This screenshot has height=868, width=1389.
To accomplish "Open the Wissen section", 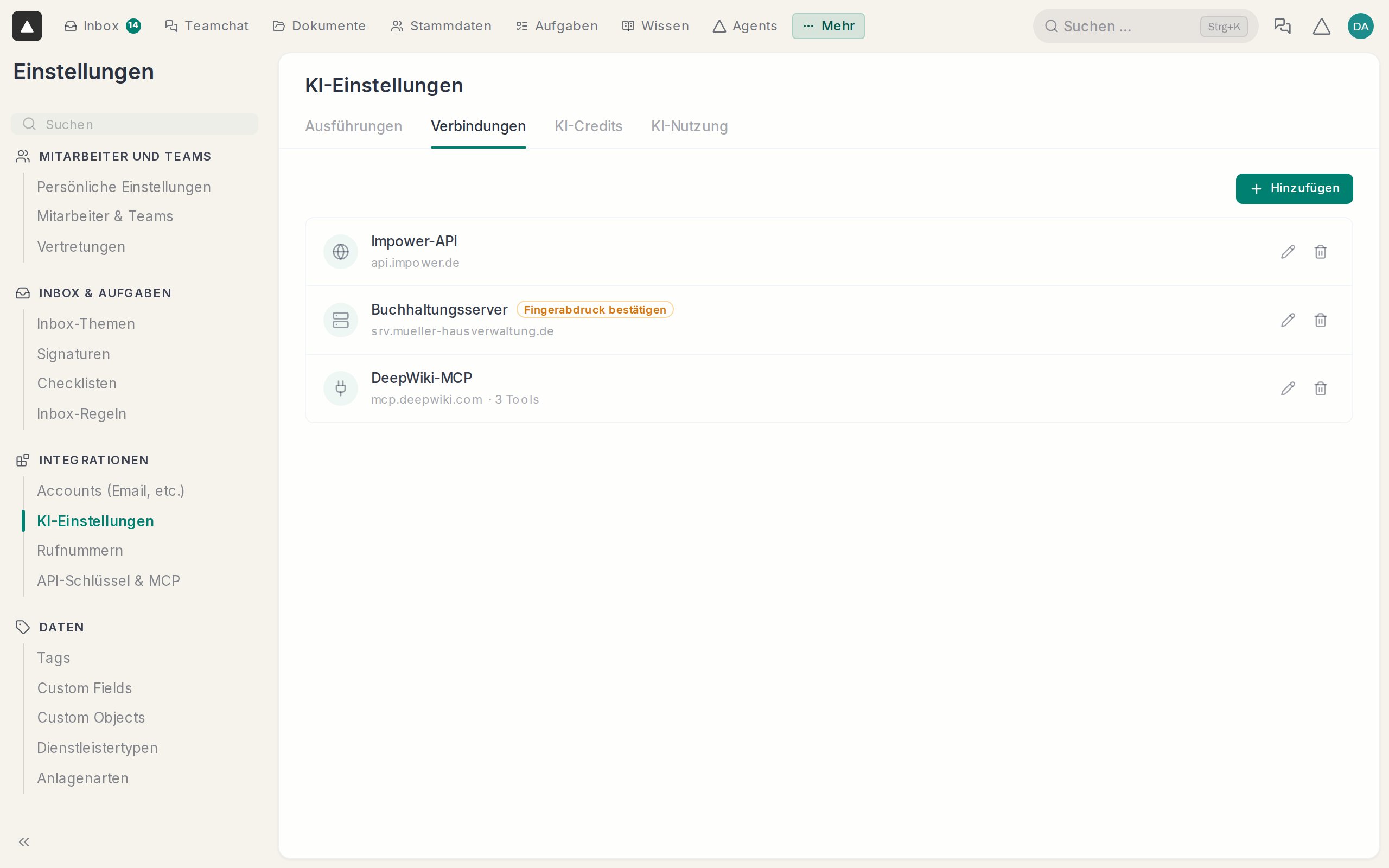I will pos(655,26).
